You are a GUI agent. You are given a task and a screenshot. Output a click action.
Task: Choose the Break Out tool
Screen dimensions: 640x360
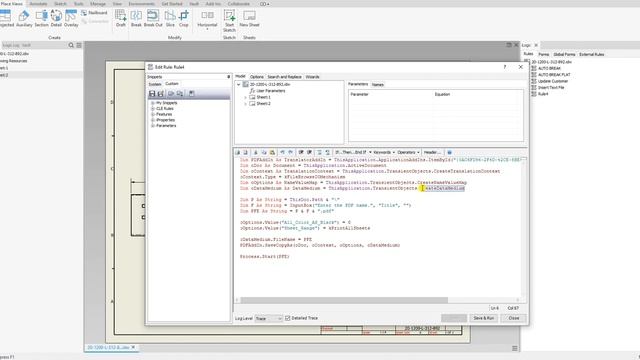tap(153, 19)
